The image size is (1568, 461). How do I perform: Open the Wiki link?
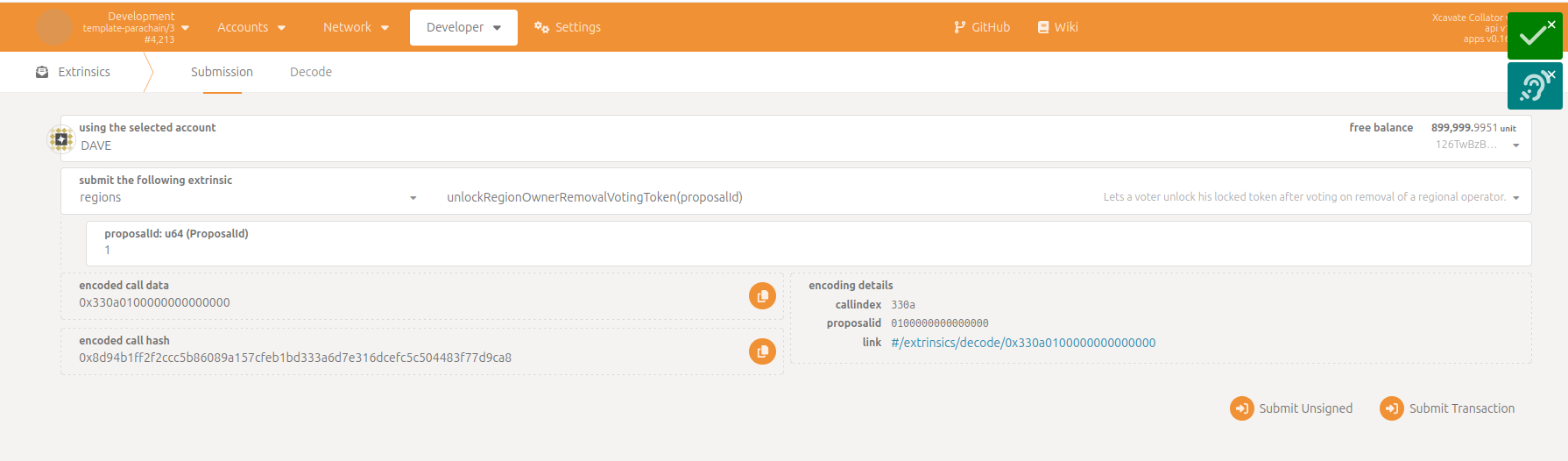click(1057, 27)
